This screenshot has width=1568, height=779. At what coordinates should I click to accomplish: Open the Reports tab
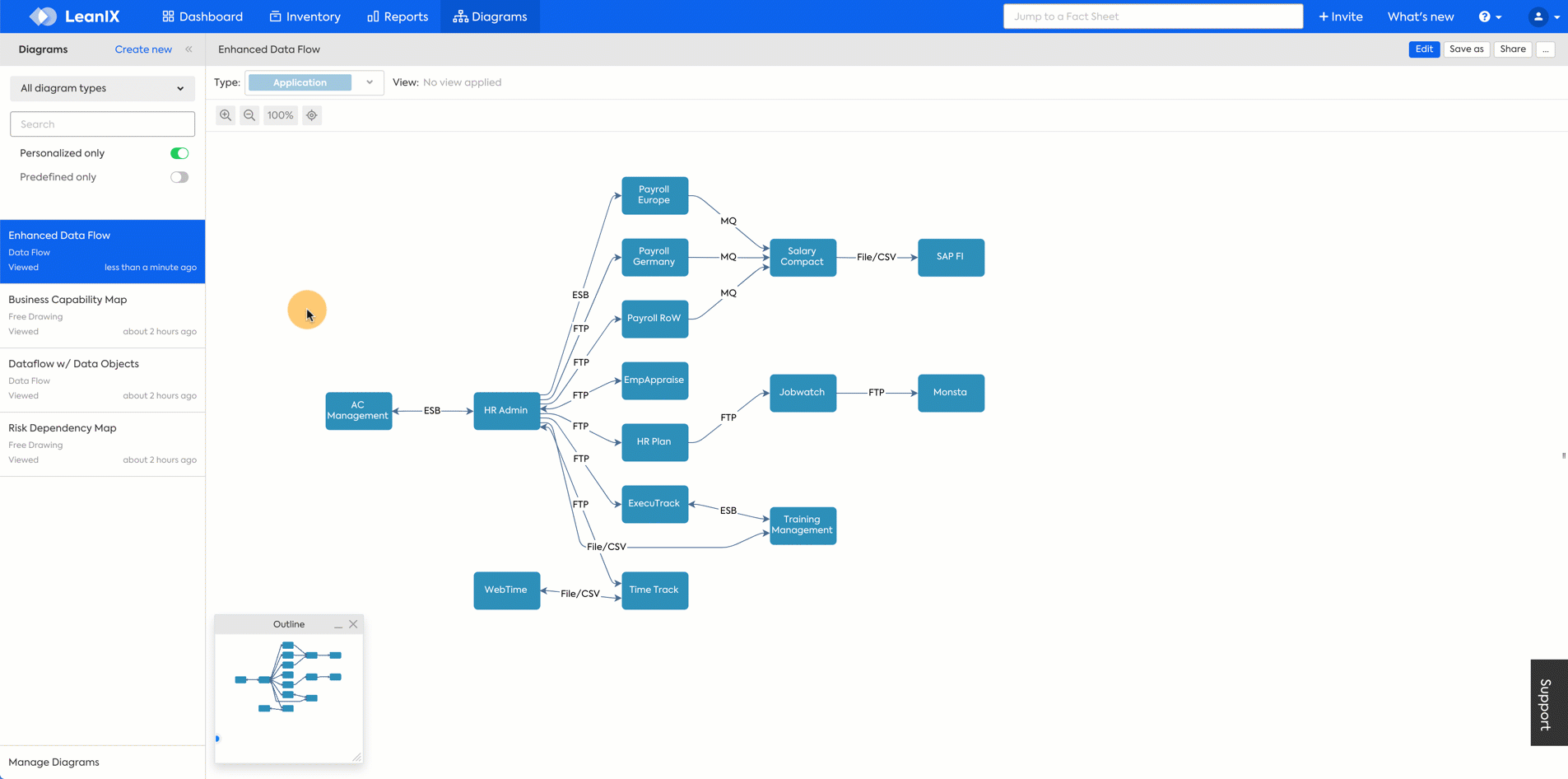398,16
